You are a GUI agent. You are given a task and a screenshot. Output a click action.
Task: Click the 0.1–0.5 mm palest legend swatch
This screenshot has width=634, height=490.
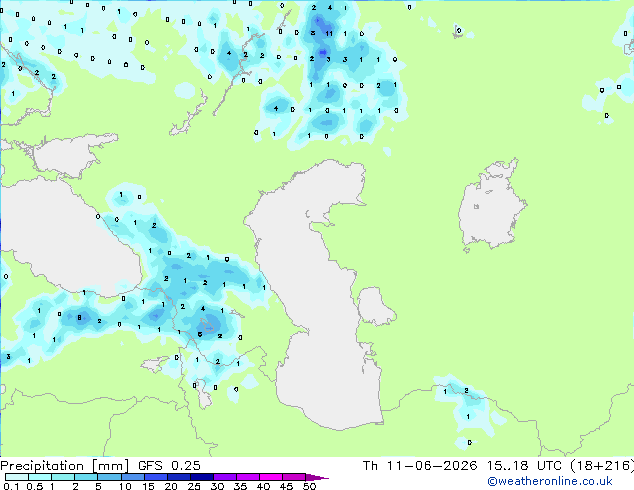tap(17, 477)
